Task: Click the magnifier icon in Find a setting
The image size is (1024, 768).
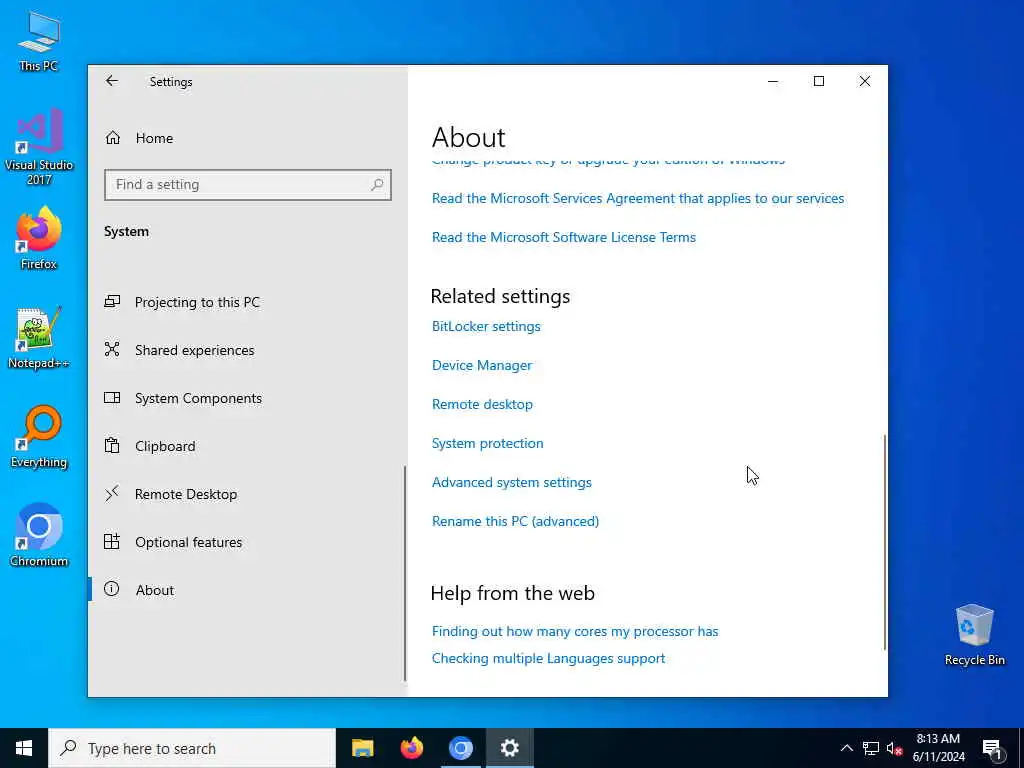Action: click(377, 185)
